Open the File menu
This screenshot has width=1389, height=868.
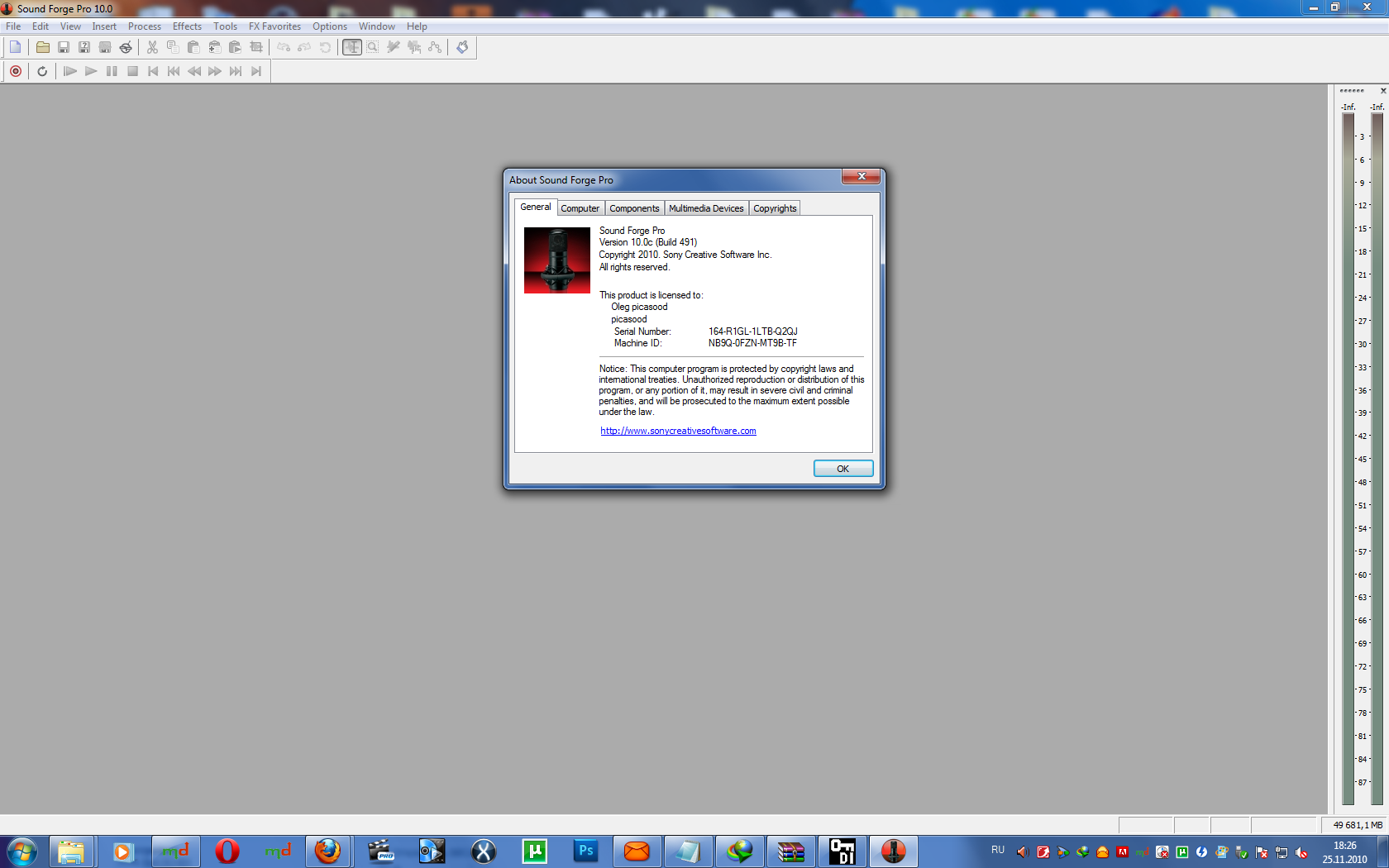coord(13,26)
